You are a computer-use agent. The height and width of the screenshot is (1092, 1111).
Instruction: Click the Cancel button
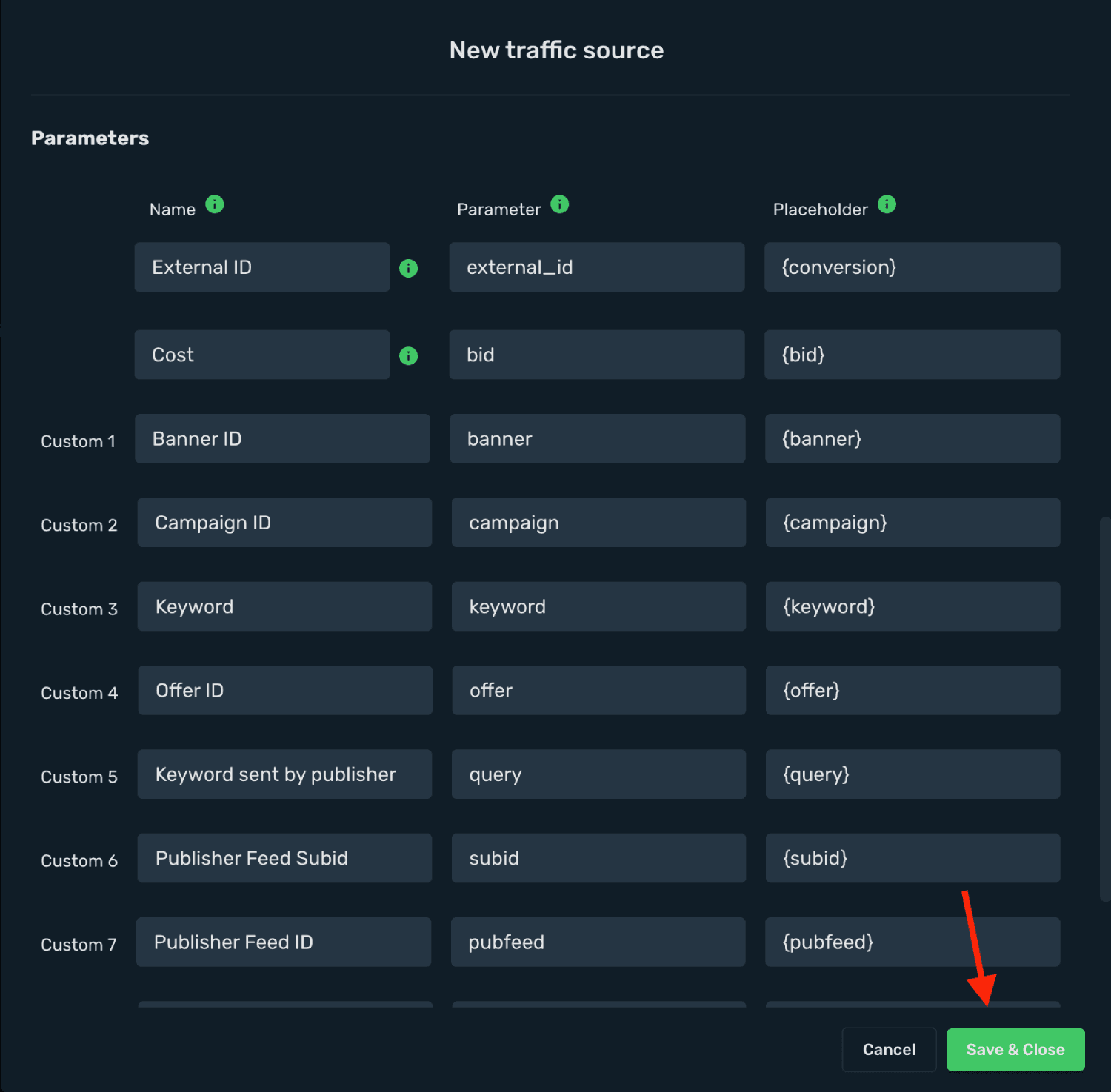[x=889, y=1050]
